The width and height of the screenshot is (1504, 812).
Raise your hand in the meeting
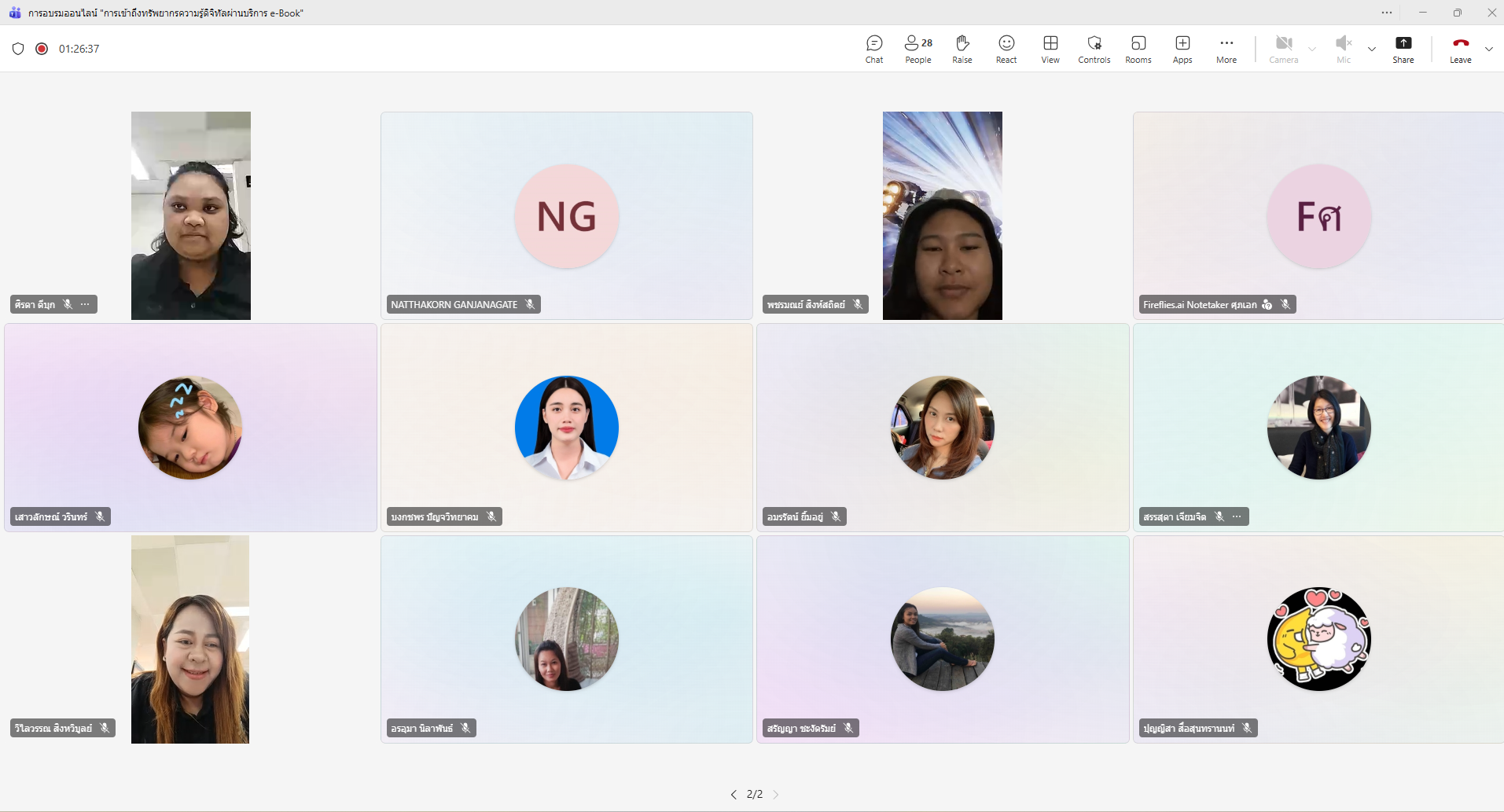coord(962,49)
